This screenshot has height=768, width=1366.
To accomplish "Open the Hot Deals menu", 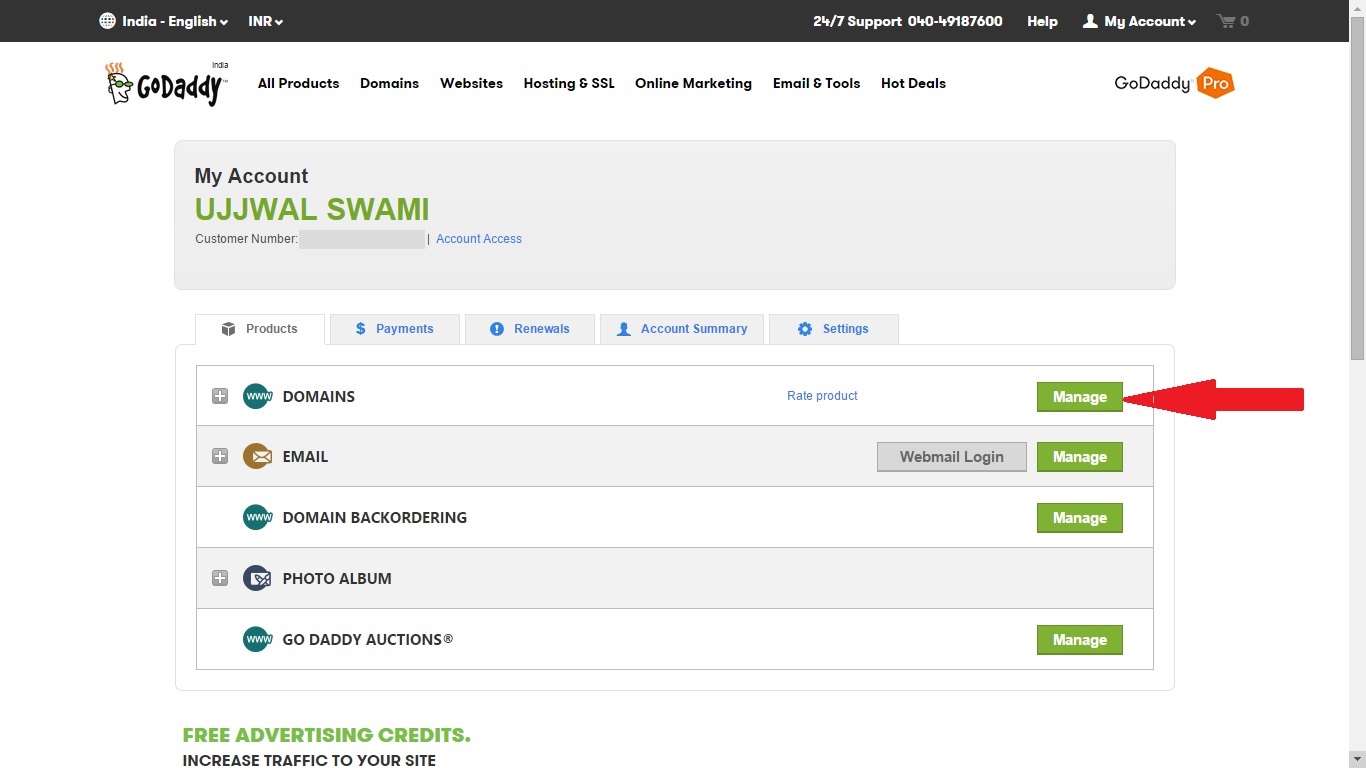I will tap(913, 83).
